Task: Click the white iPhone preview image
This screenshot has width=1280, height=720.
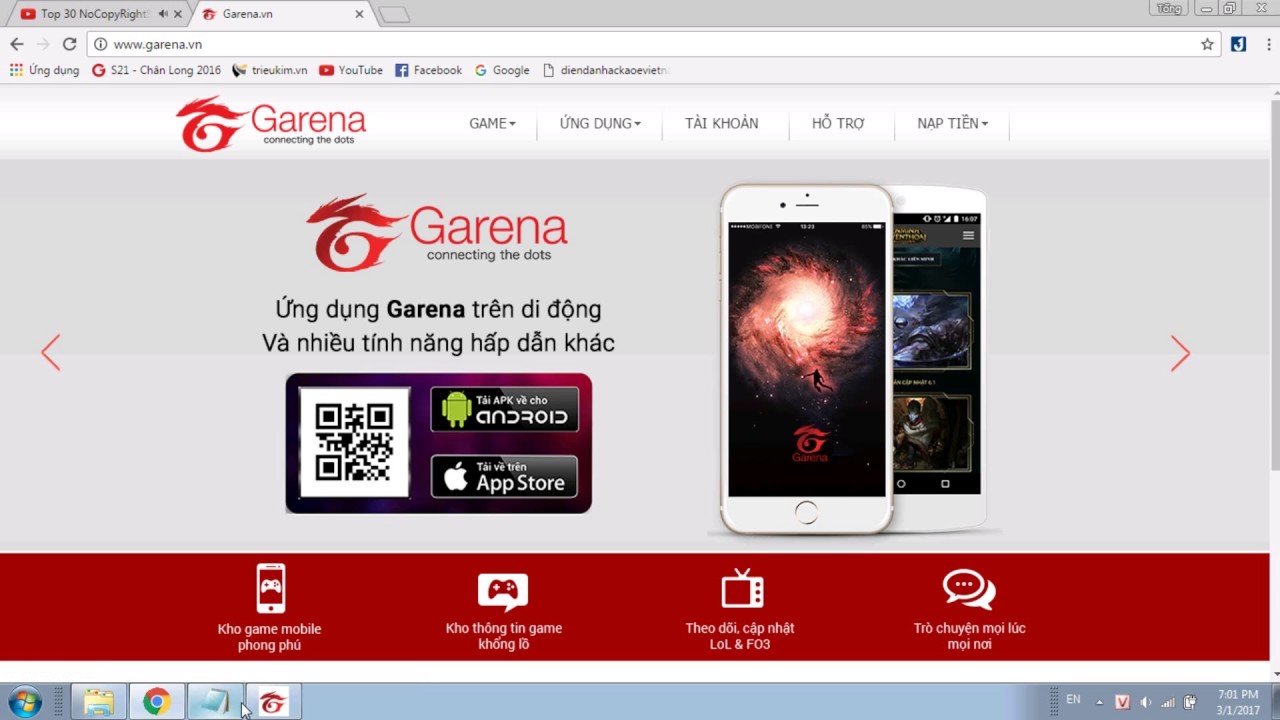Action: (x=806, y=358)
